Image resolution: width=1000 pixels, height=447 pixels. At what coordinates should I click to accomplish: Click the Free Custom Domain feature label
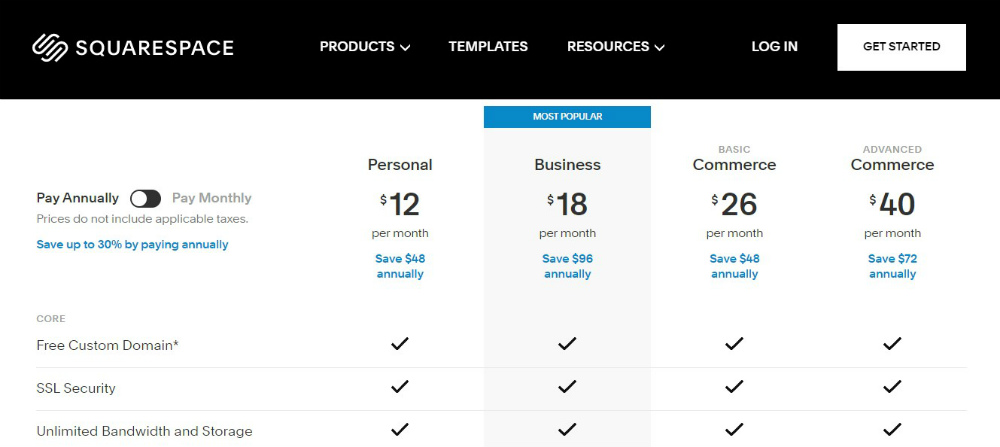(107, 345)
